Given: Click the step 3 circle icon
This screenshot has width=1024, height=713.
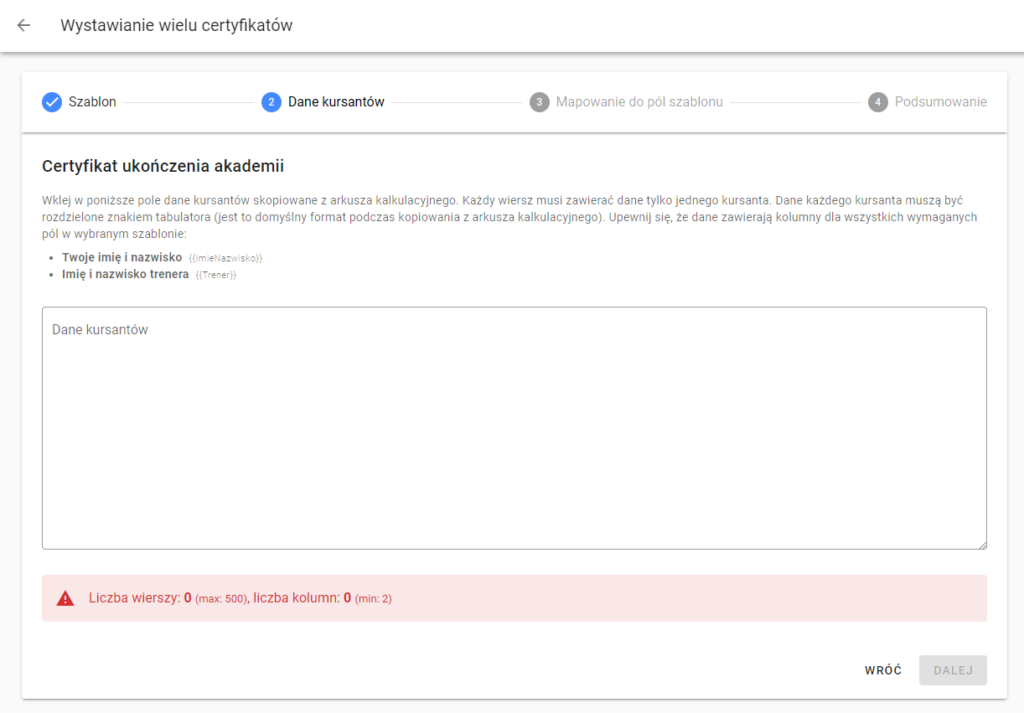Looking at the screenshot, I should click(539, 102).
